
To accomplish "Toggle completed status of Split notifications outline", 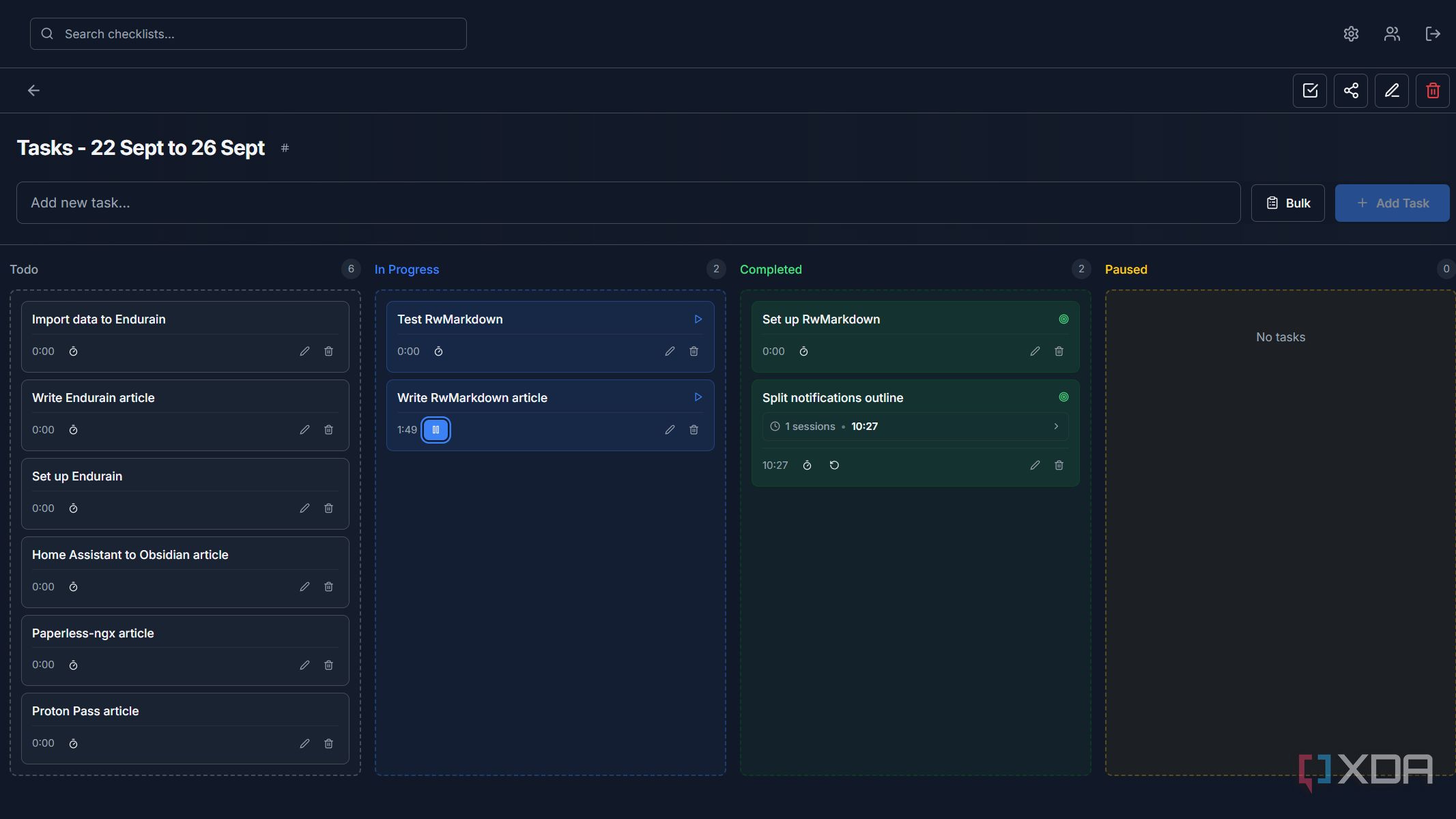I will pos(1064,397).
